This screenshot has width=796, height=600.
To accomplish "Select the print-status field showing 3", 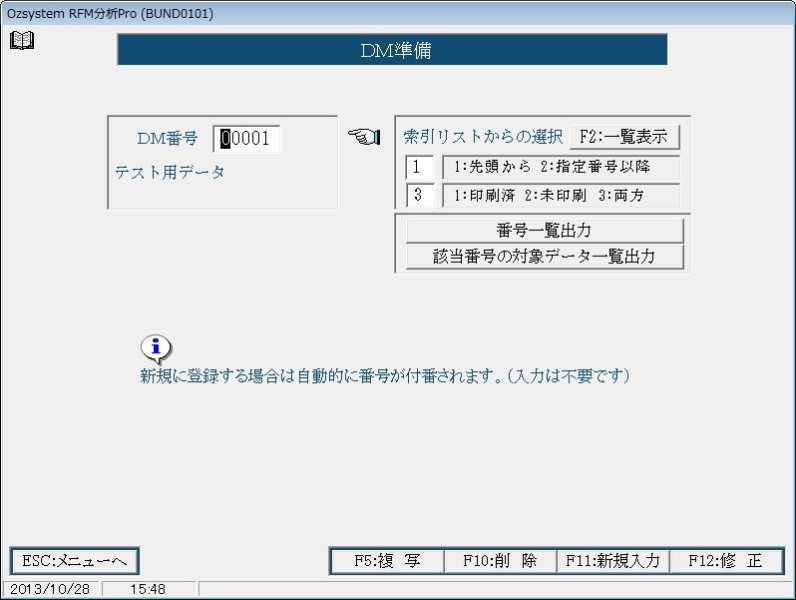I will (419, 195).
